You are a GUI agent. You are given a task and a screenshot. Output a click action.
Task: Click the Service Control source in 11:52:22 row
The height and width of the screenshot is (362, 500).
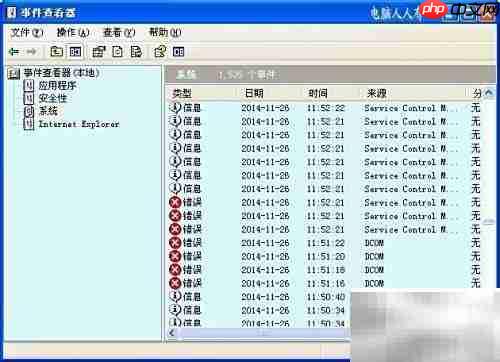click(411, 108)
